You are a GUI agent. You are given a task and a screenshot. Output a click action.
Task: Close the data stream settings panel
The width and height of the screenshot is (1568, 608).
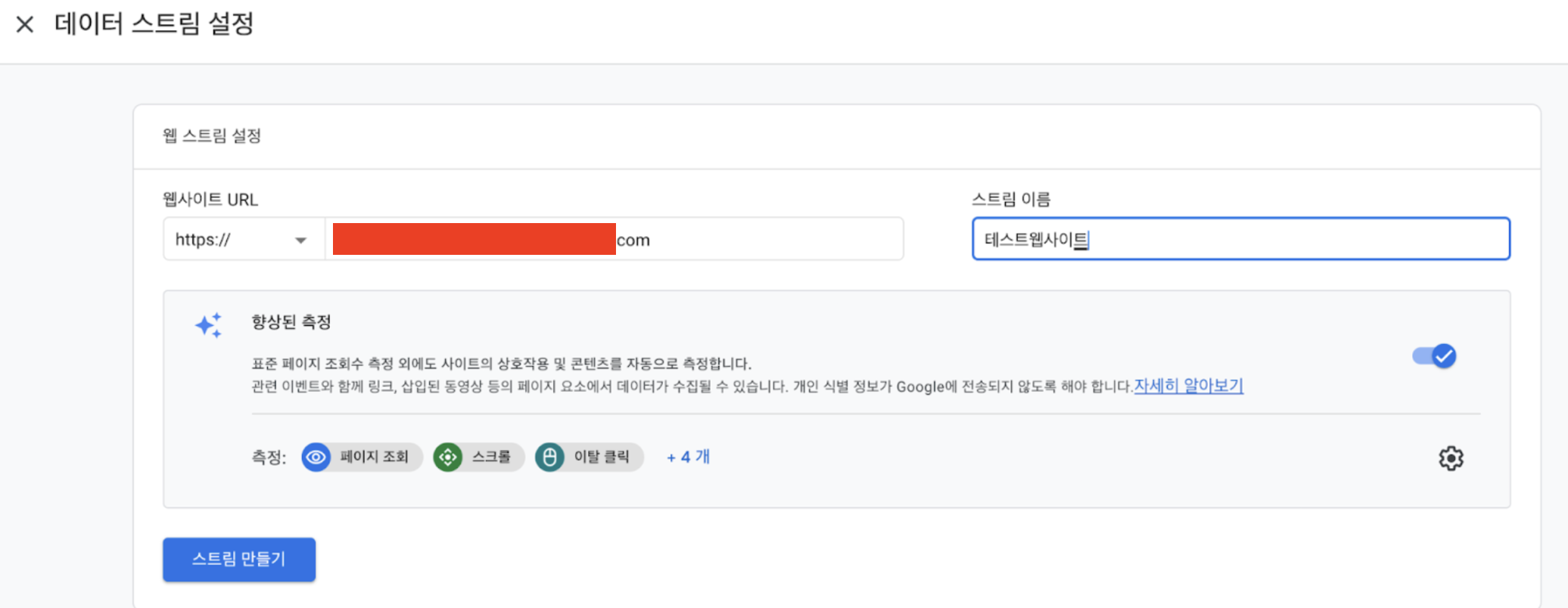(x=25, y=24)
